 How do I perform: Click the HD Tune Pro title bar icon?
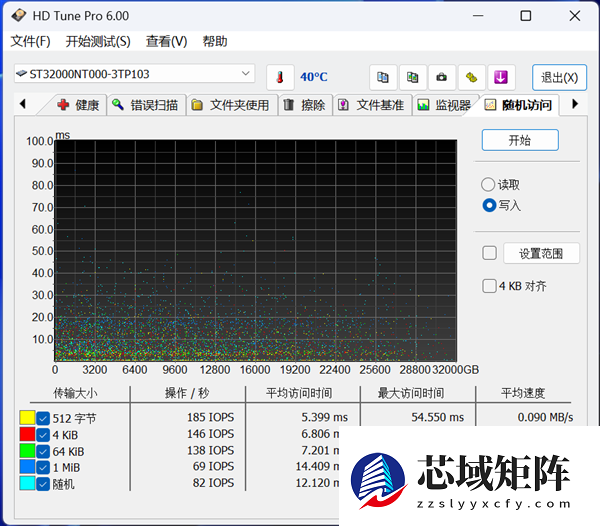pos(18,16)
